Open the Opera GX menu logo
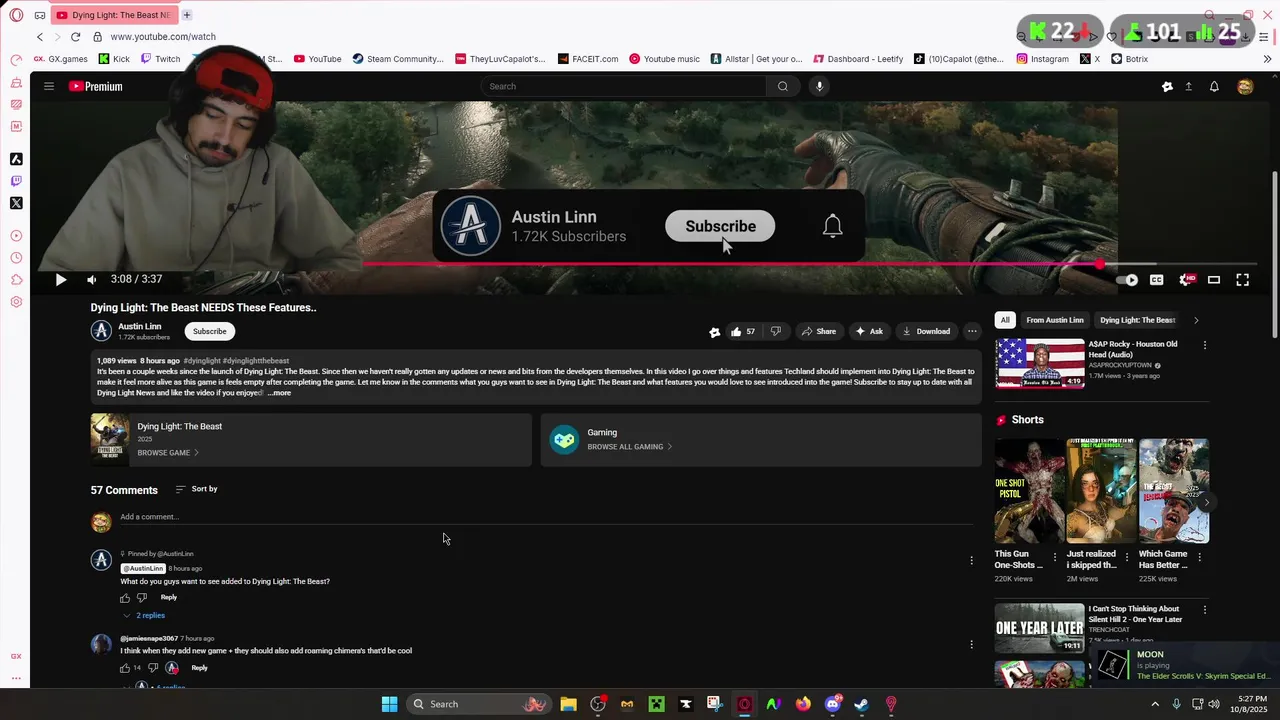1280x720 pixels. (16, 15)
